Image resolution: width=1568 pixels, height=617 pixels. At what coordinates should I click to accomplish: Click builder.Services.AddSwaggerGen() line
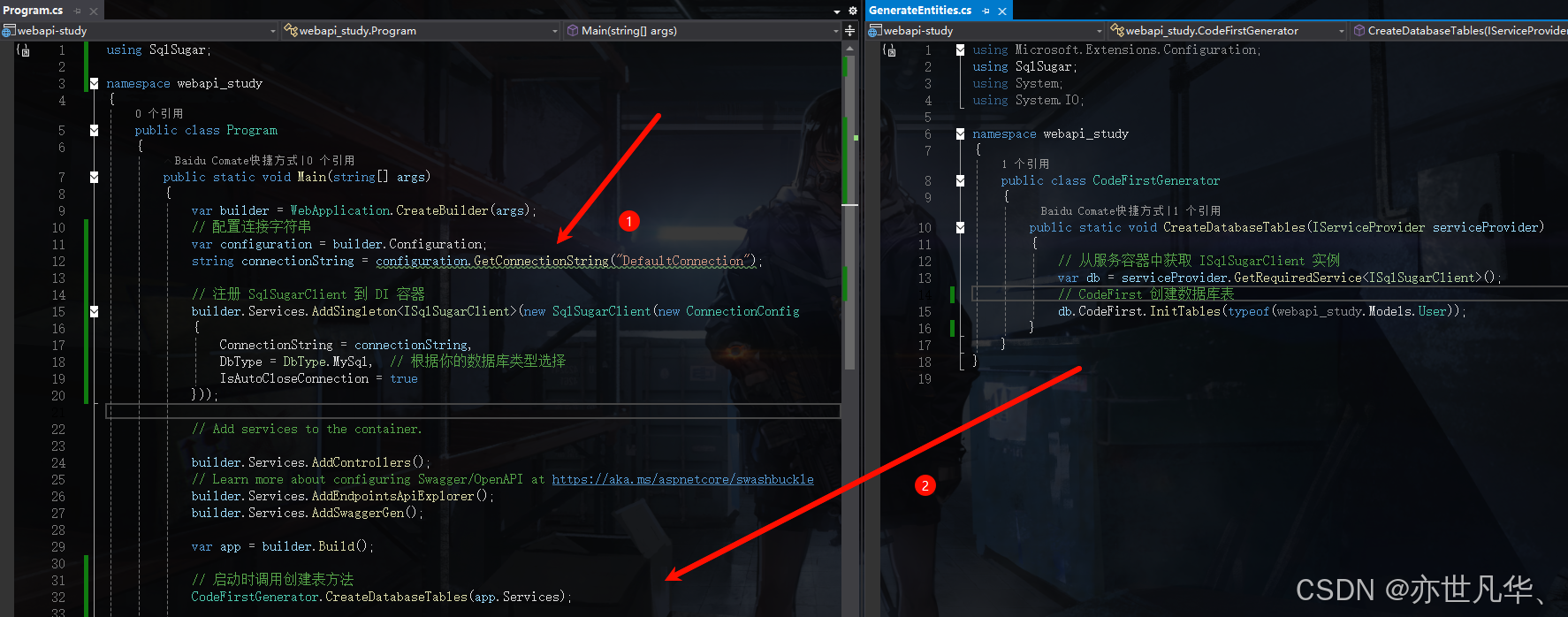[x=308, y=513]
